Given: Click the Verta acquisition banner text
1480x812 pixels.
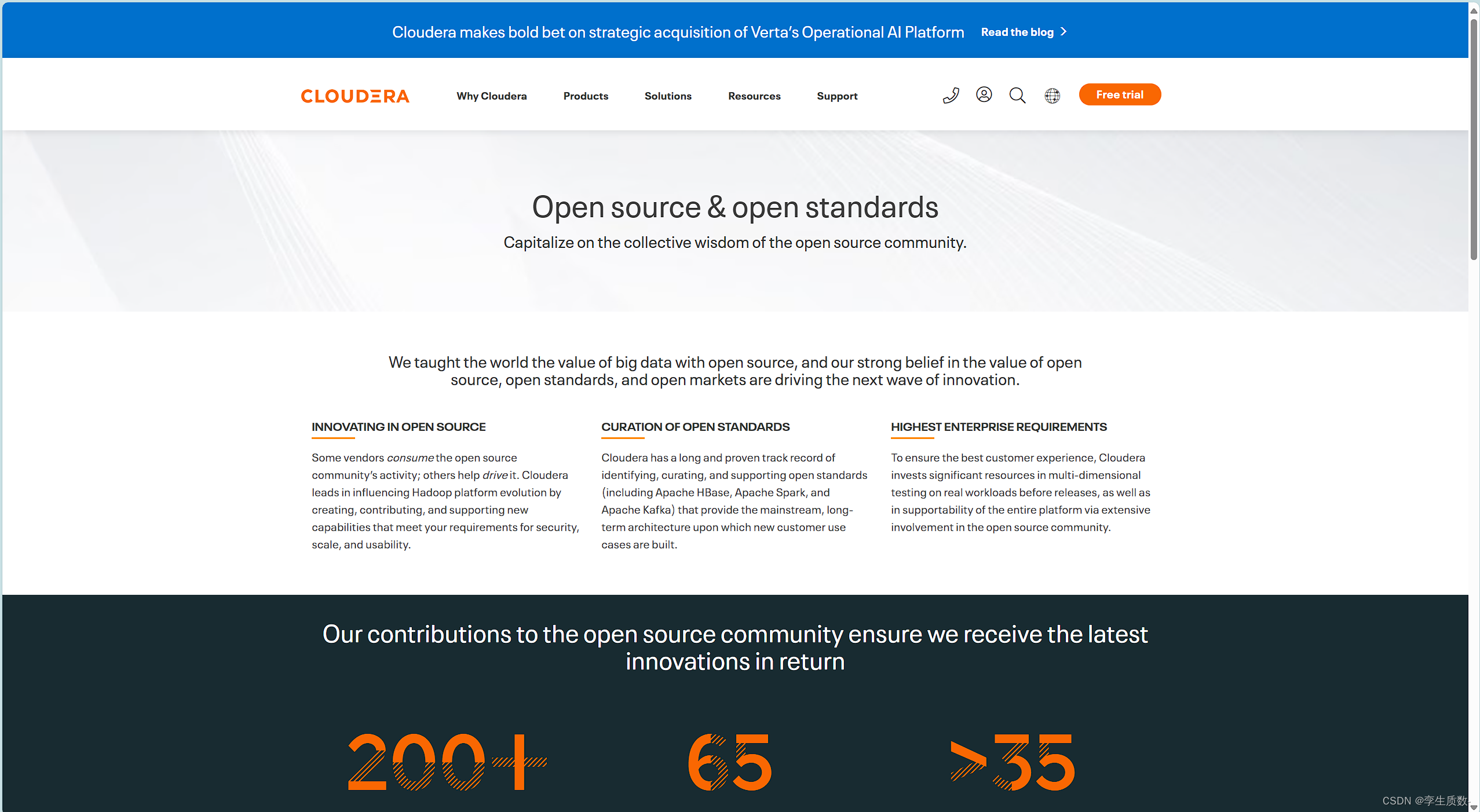Looking at the screenshot, I should click(678, 32).
